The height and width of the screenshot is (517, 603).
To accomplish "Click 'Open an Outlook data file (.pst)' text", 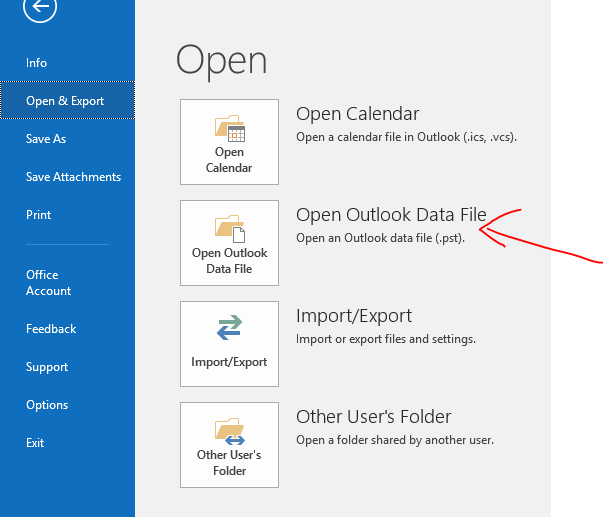I will 380,238.
